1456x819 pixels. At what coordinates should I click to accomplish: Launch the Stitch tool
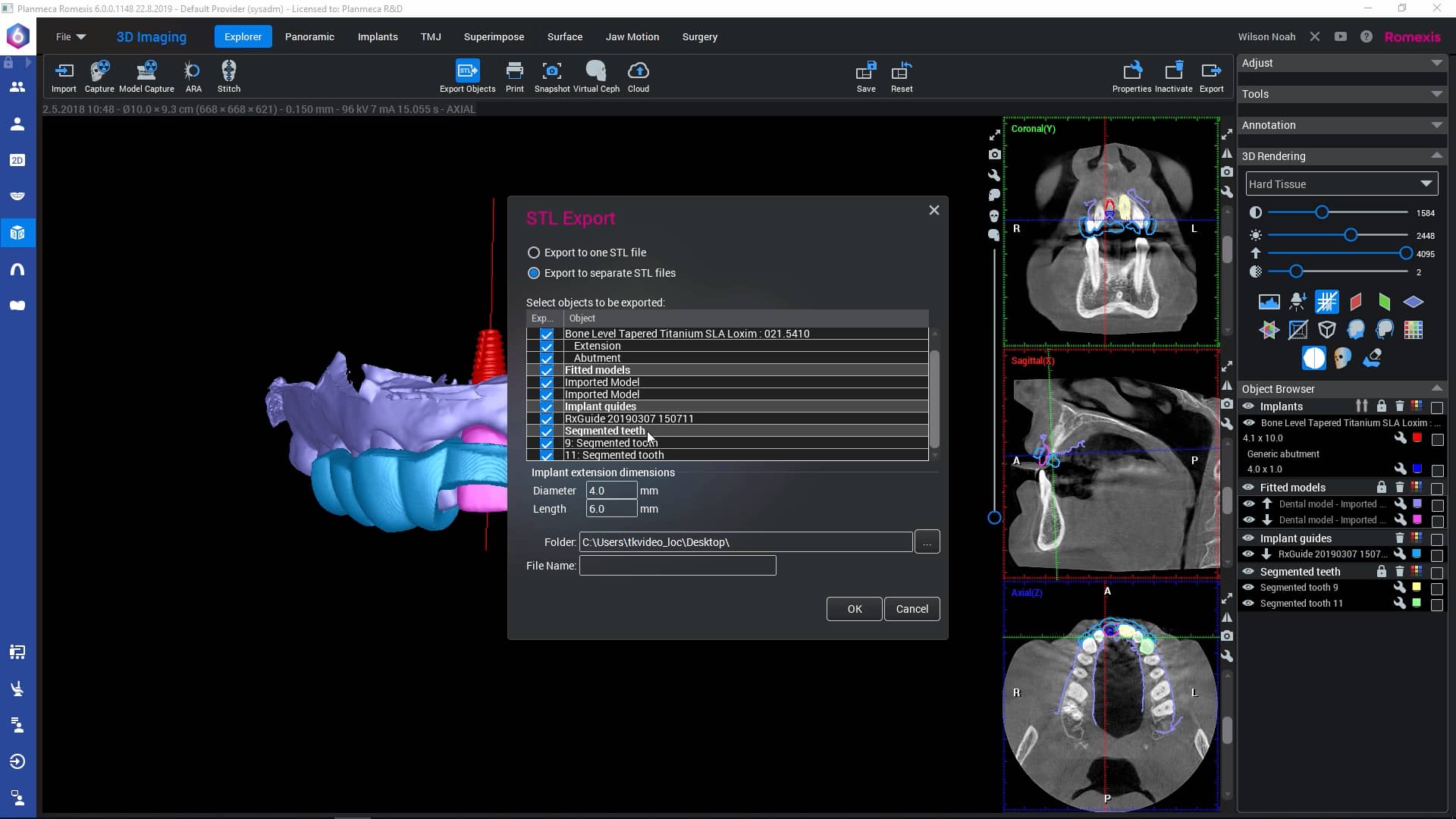[228, 76]
